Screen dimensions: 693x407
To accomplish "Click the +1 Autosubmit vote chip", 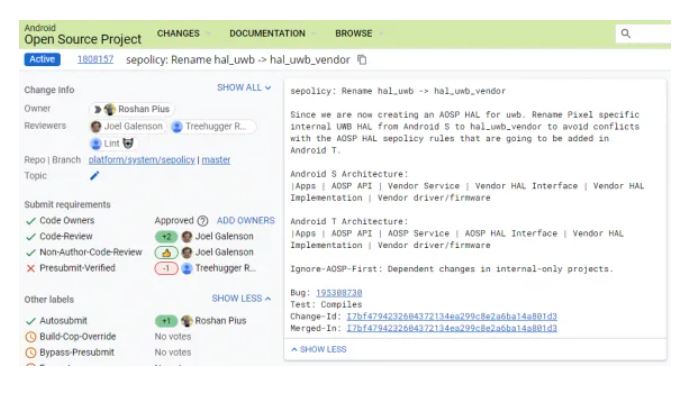I will tap(166, 321).
